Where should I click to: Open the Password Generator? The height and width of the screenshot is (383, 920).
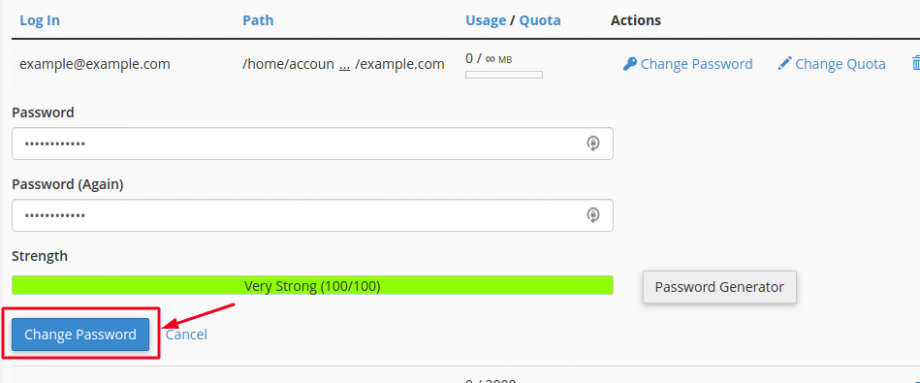click(x=719, y=287)
